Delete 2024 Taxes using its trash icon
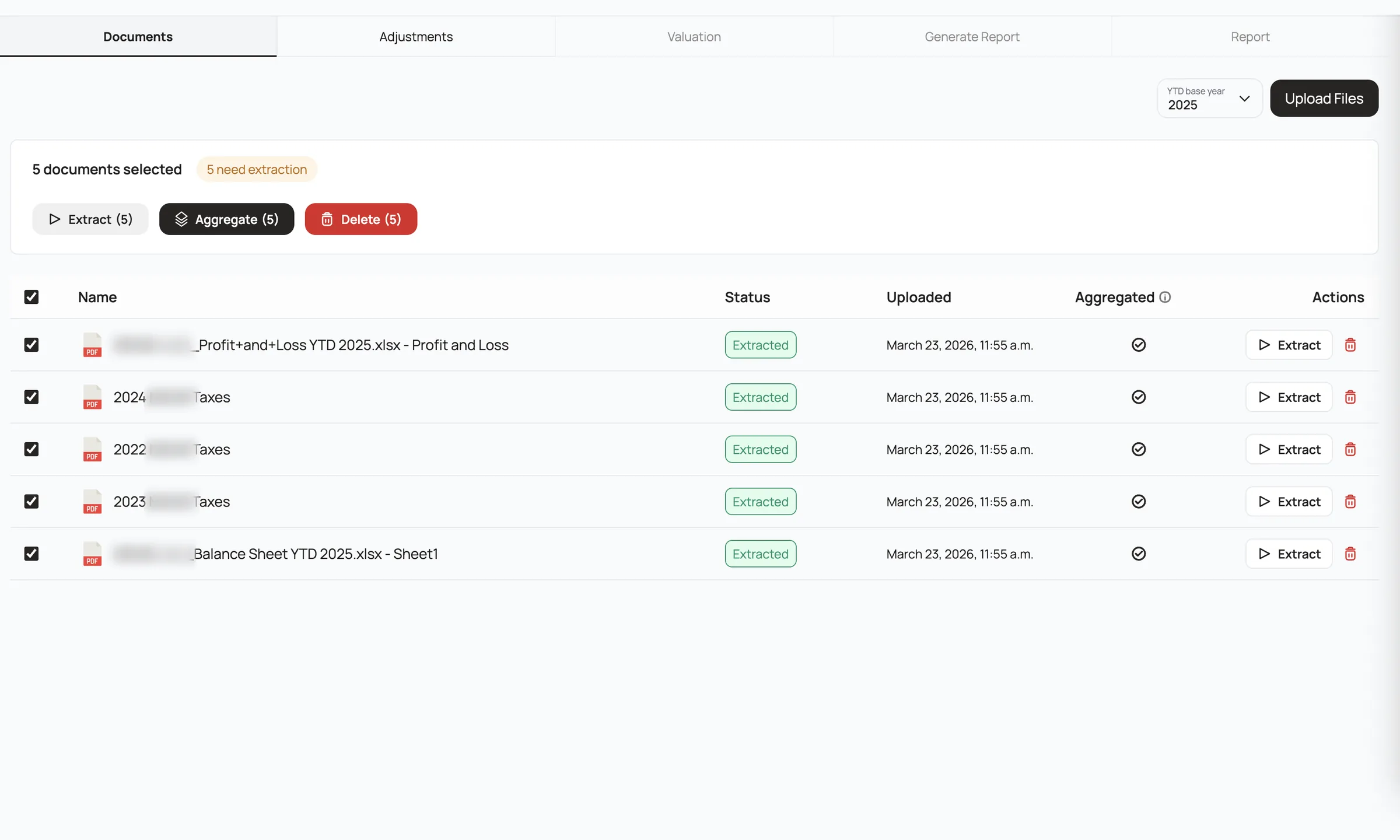Screen dimensions: 1400x840 (1350, 397)
